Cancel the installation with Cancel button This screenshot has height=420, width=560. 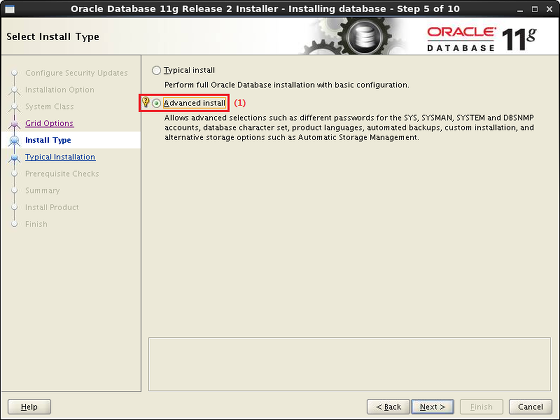(530, 407)
